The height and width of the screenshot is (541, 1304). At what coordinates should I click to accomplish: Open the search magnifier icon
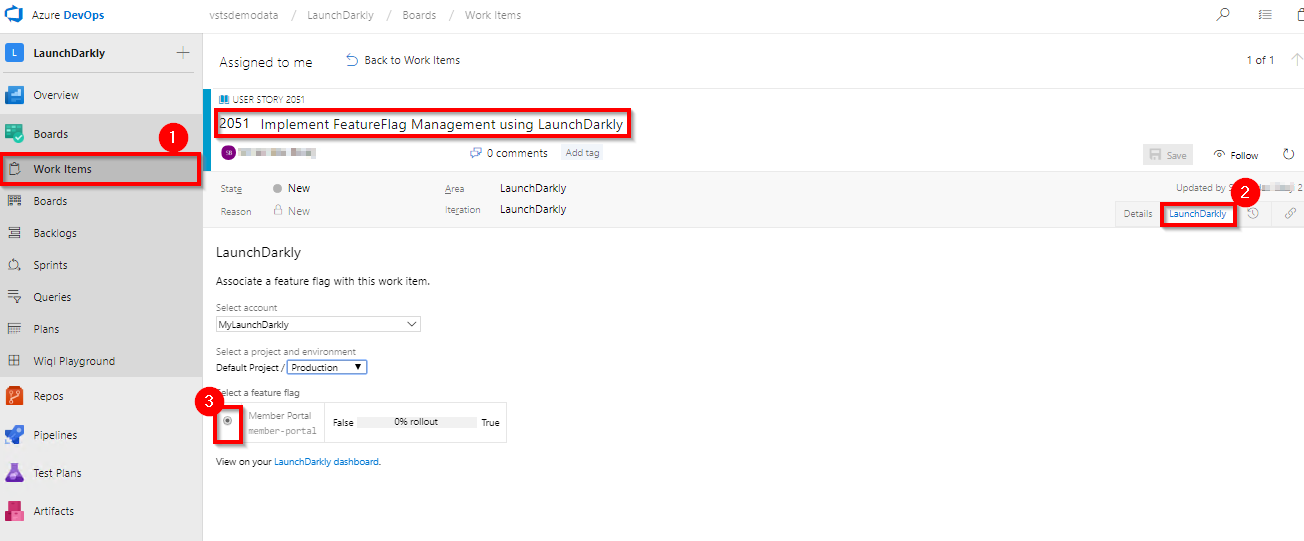pyautogui.click(x=1223, y=15)
